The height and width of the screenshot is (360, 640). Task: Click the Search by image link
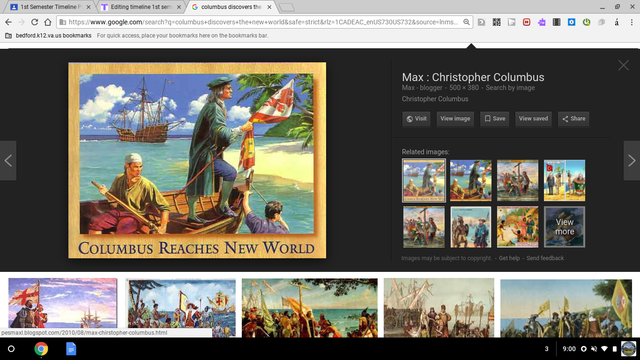pos(510,88)
